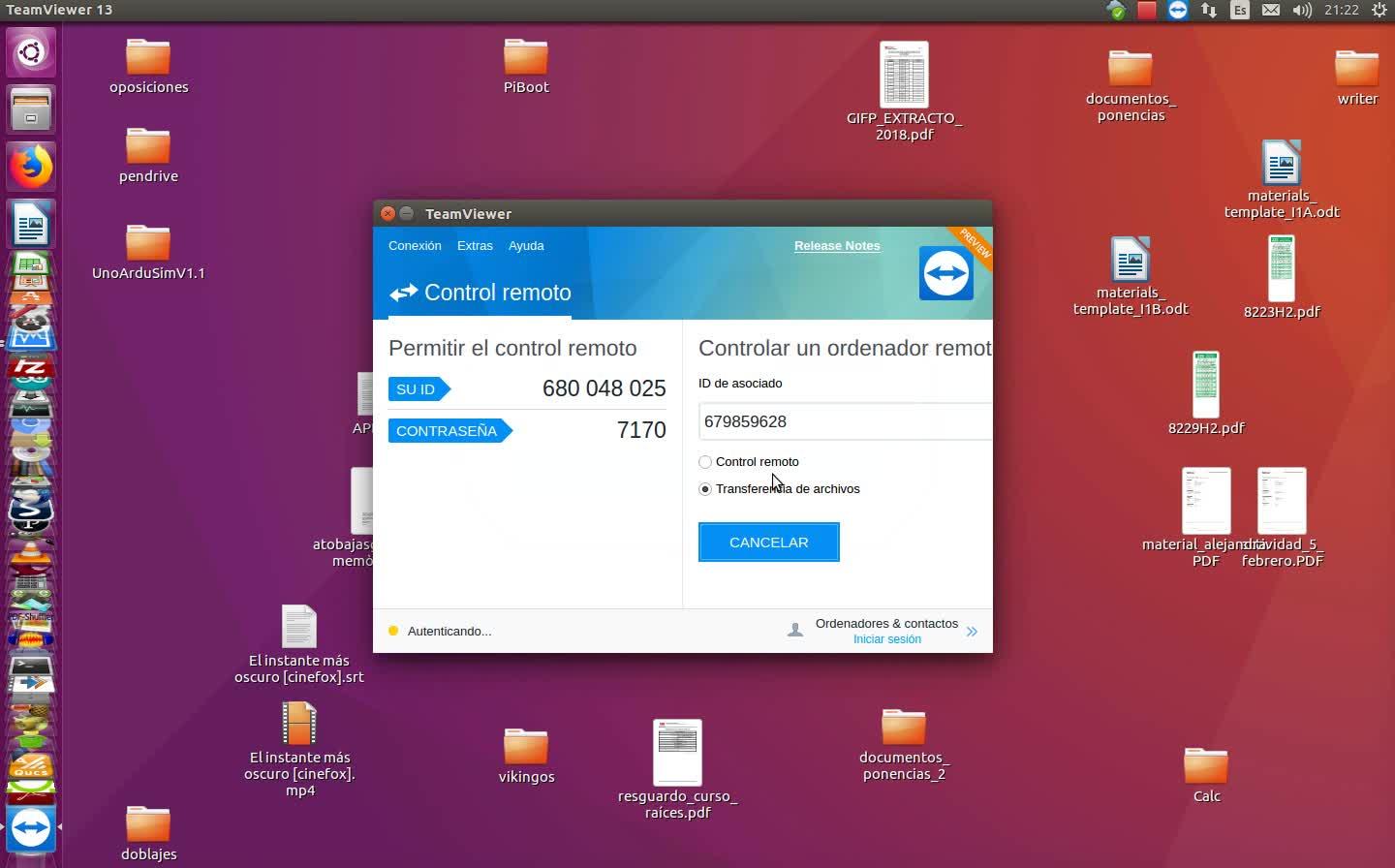Open the Ayuda menu
This screenshot has height=868, width=1395.
pos(526,246)
